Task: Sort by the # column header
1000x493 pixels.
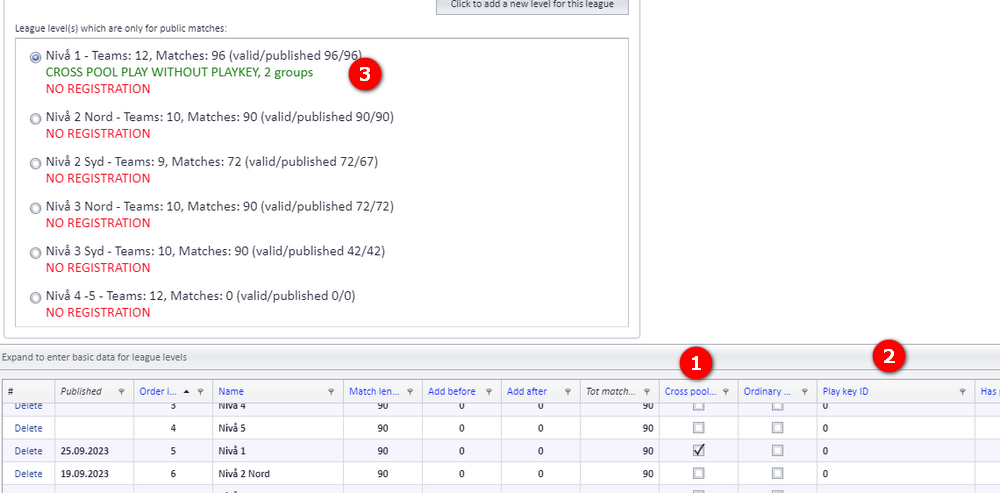Action: coord(10,392)
